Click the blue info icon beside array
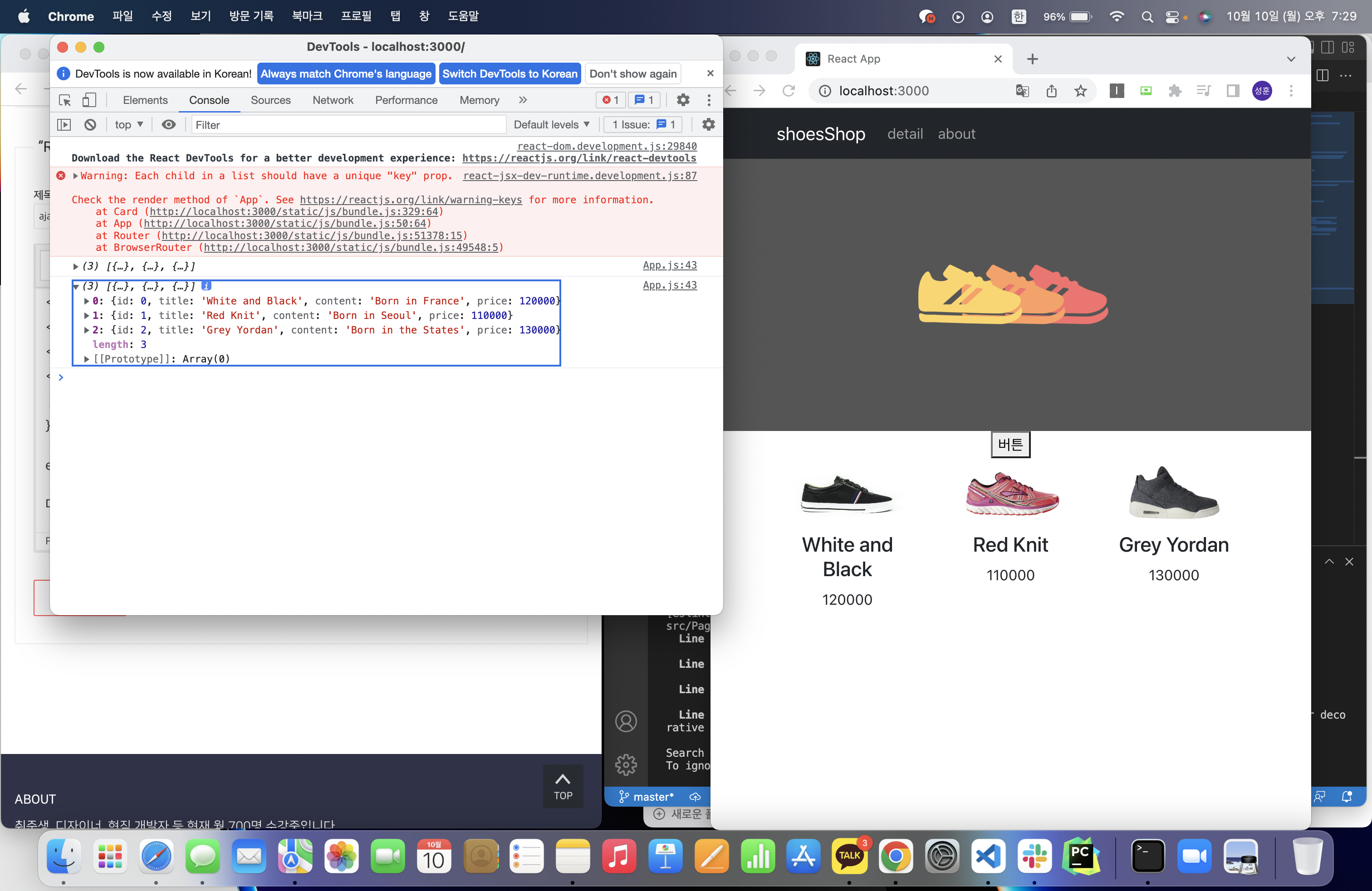 pos(206,286)
